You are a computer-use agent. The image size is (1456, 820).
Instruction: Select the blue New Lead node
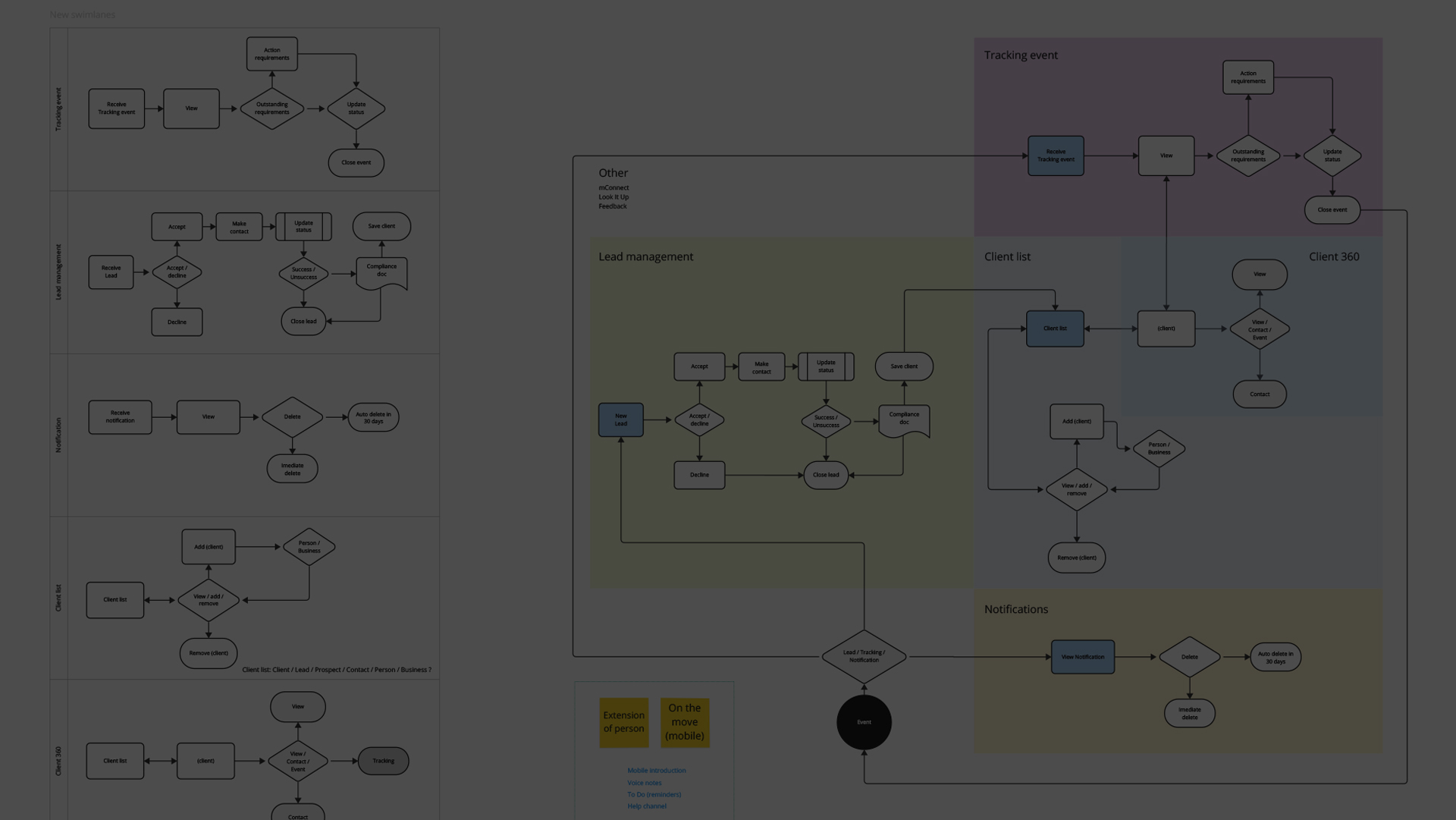click(621, 419)
